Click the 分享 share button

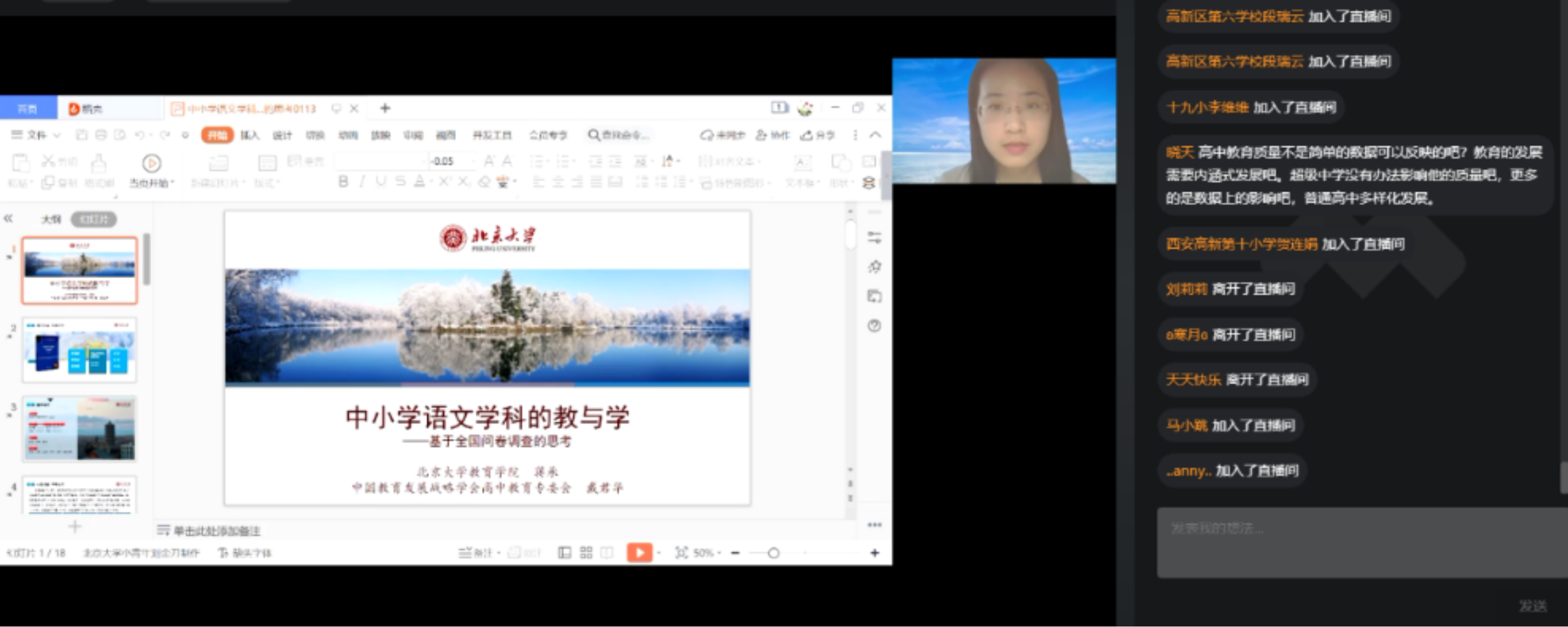pyautogui.click(x=818, y=135)
